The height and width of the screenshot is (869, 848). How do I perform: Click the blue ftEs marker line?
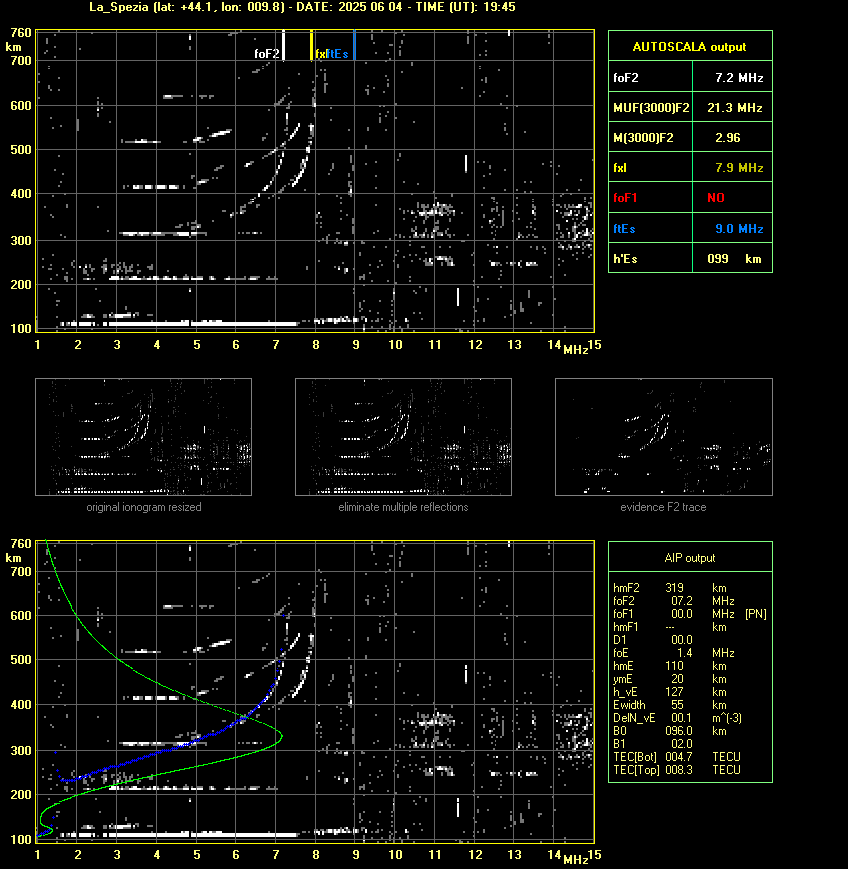(x=354, y=45)
